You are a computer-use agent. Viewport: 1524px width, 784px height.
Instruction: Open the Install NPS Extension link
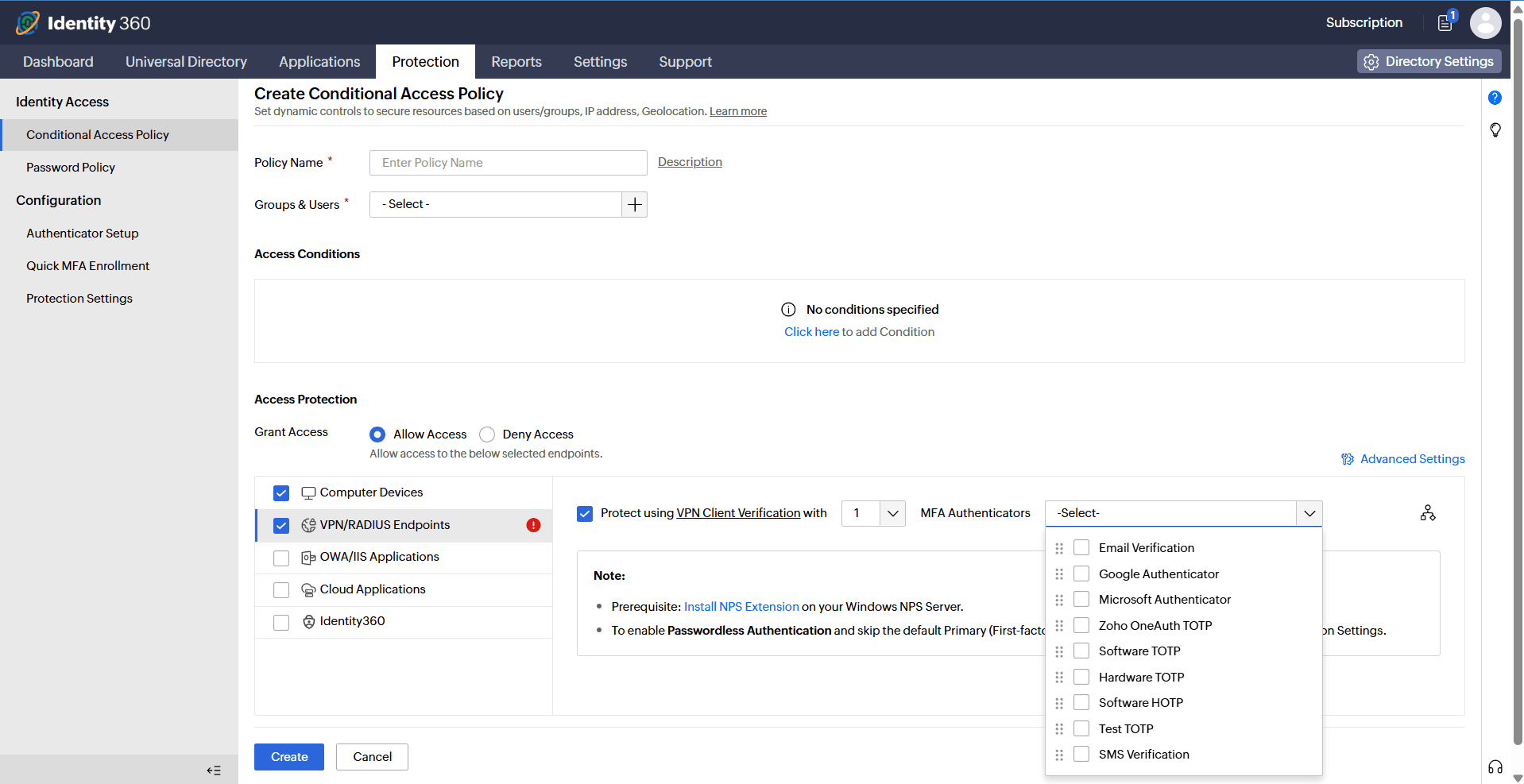pyautogui.click(x=741, y=607)
